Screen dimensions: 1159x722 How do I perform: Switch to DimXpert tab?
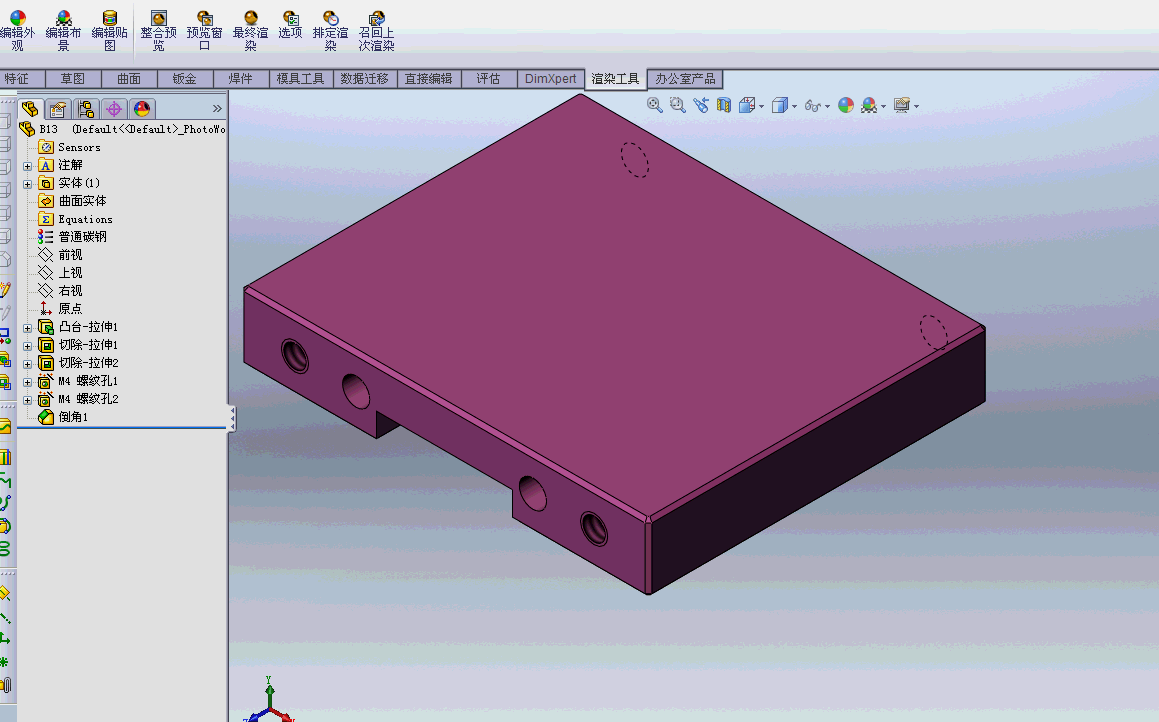tap(551, 78)
